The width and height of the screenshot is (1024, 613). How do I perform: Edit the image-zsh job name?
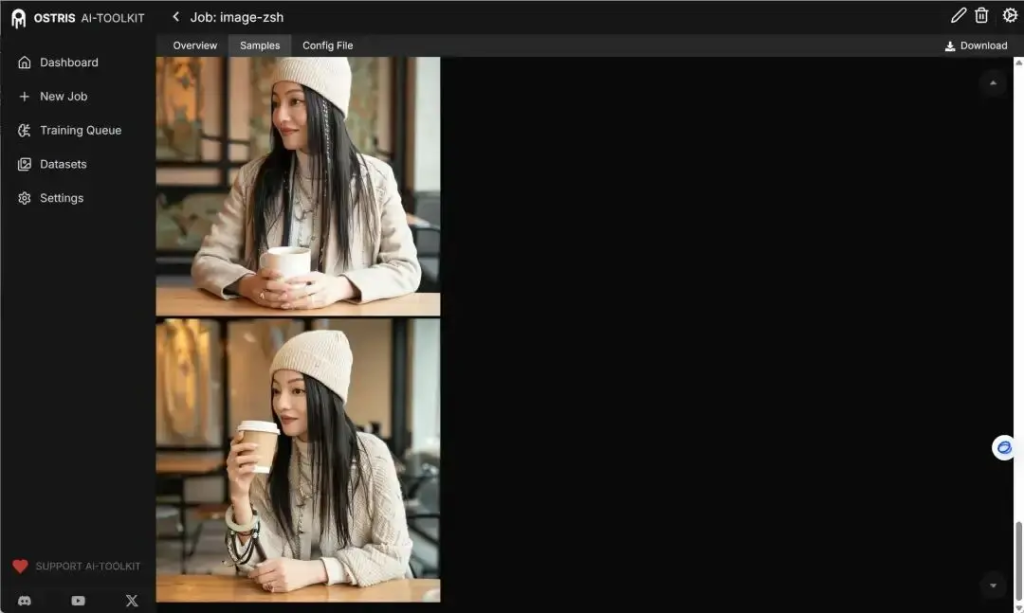coord(957,16)
